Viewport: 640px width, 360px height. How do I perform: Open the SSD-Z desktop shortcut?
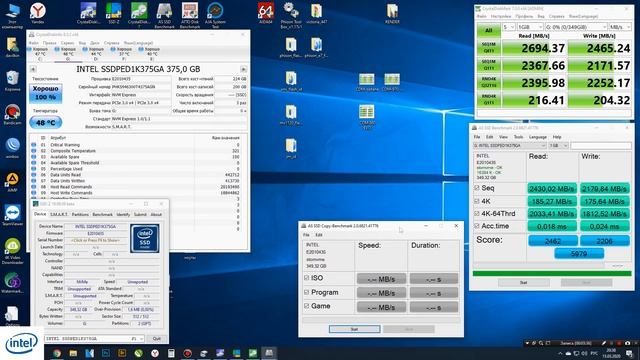(x=113, y=13)
